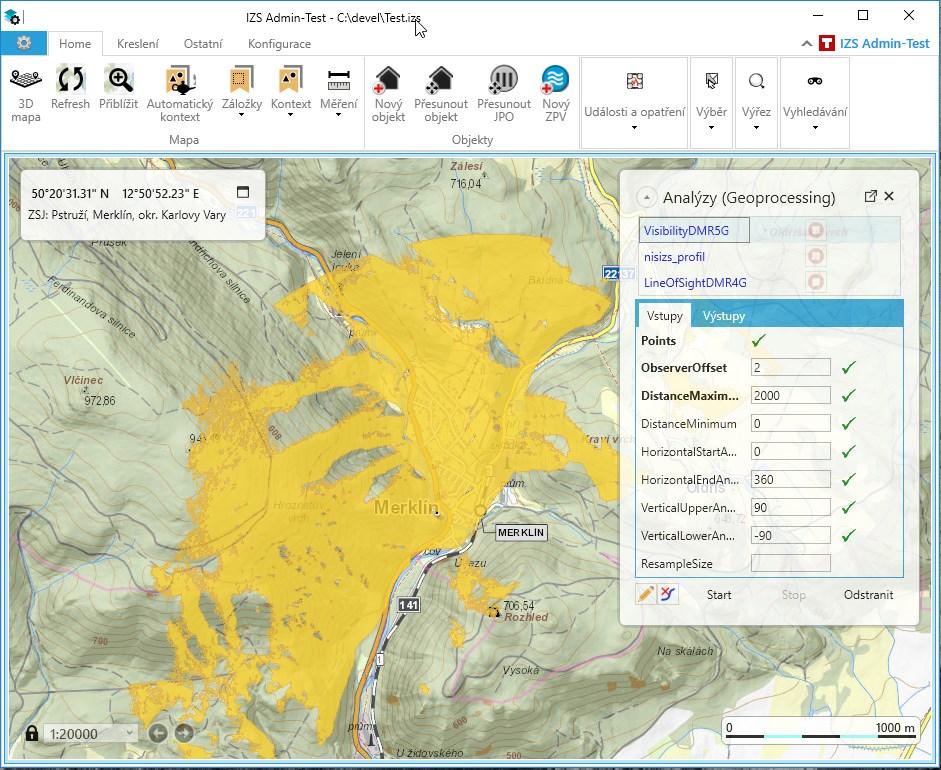Click the ZSJ Pstruží, Merklín location text
Viewport: 941px width, 770px height.
point(127,214)
